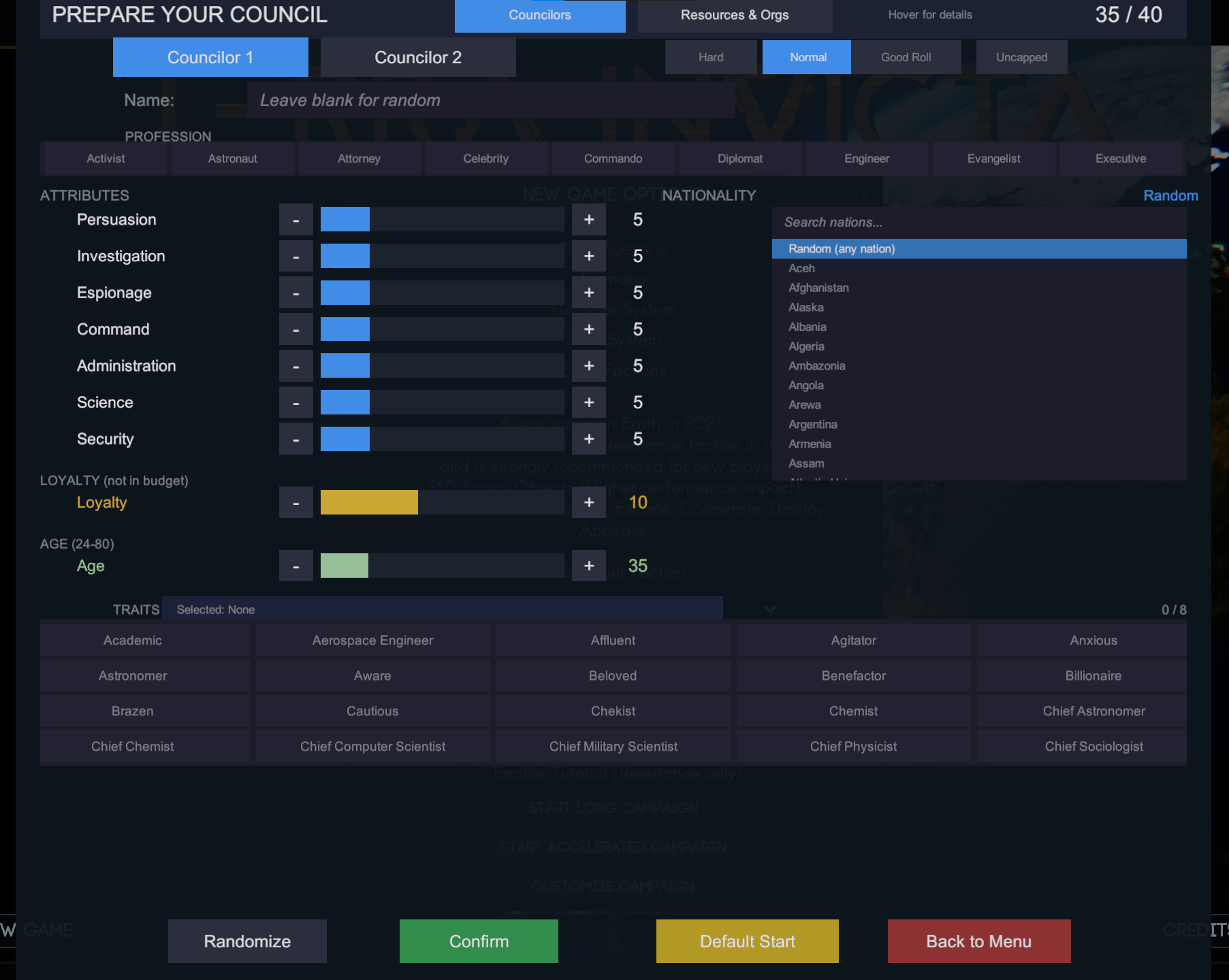Open the Resources & Orgs tab
The image size is (1229, 980).
point(735,15)
